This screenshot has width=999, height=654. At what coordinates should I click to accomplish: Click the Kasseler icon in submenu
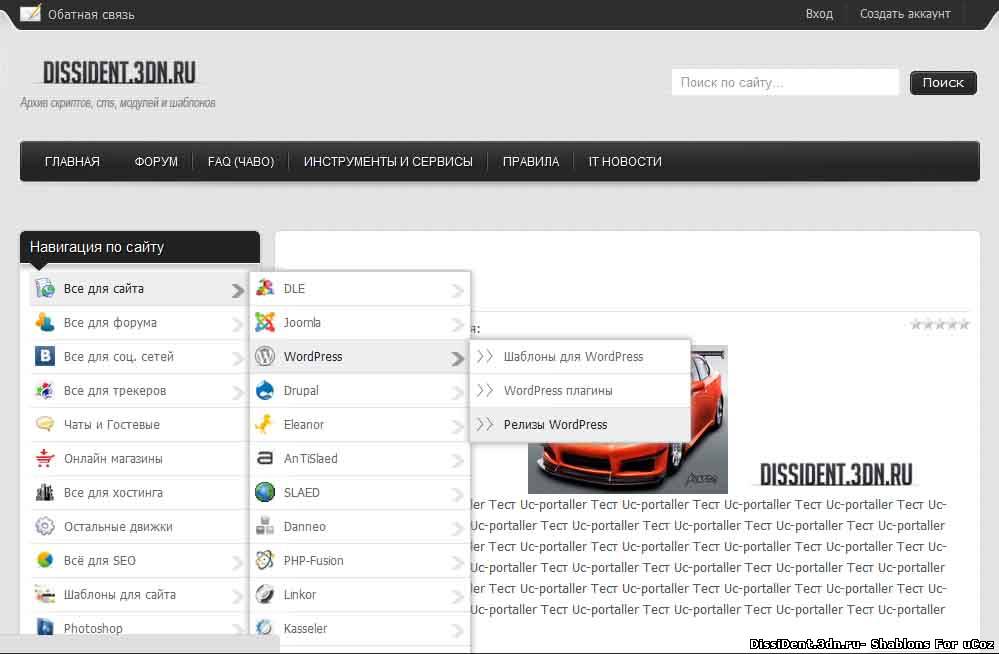click(264, 628)
